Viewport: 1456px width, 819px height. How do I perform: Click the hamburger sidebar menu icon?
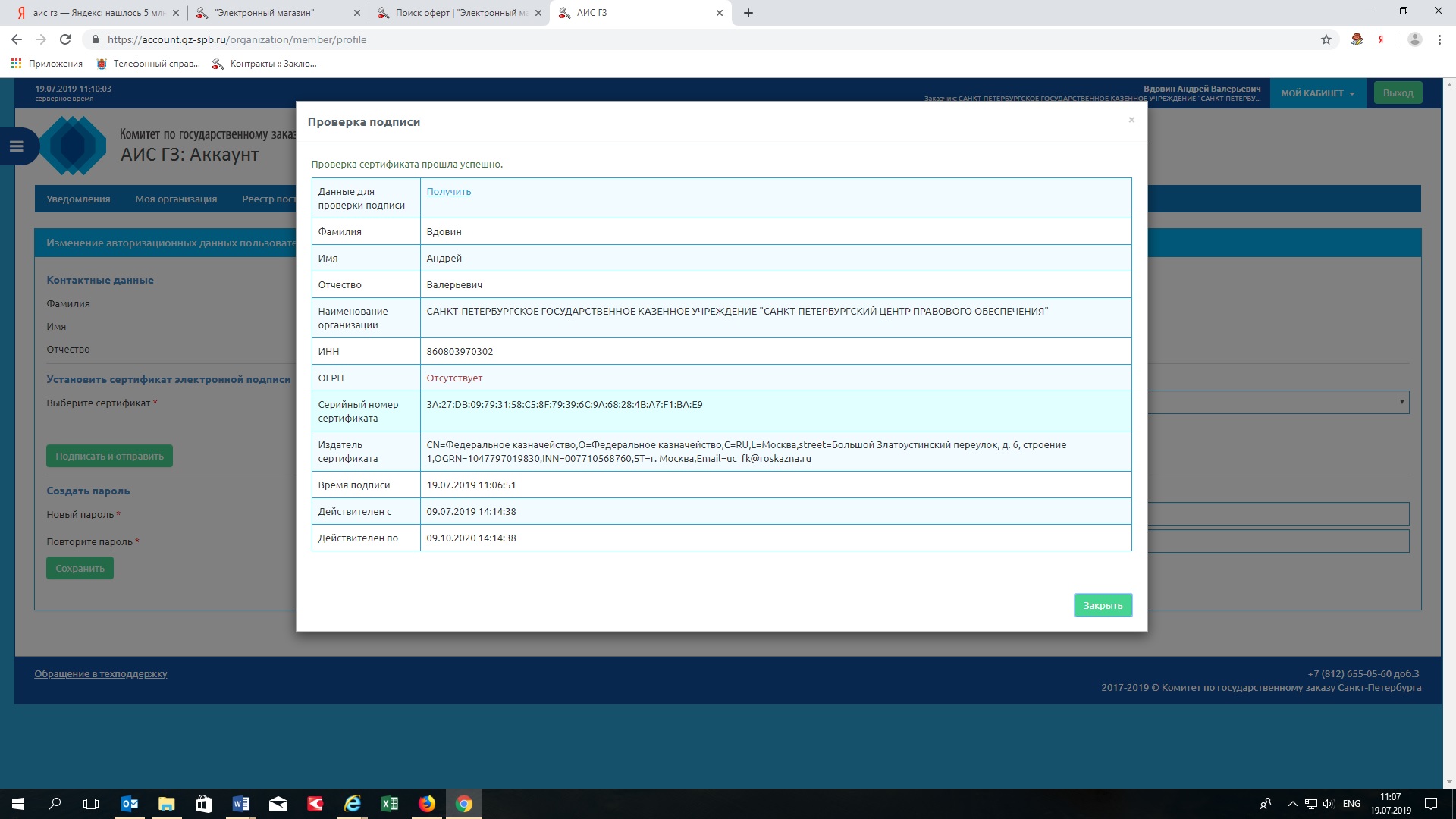[17, 146]
